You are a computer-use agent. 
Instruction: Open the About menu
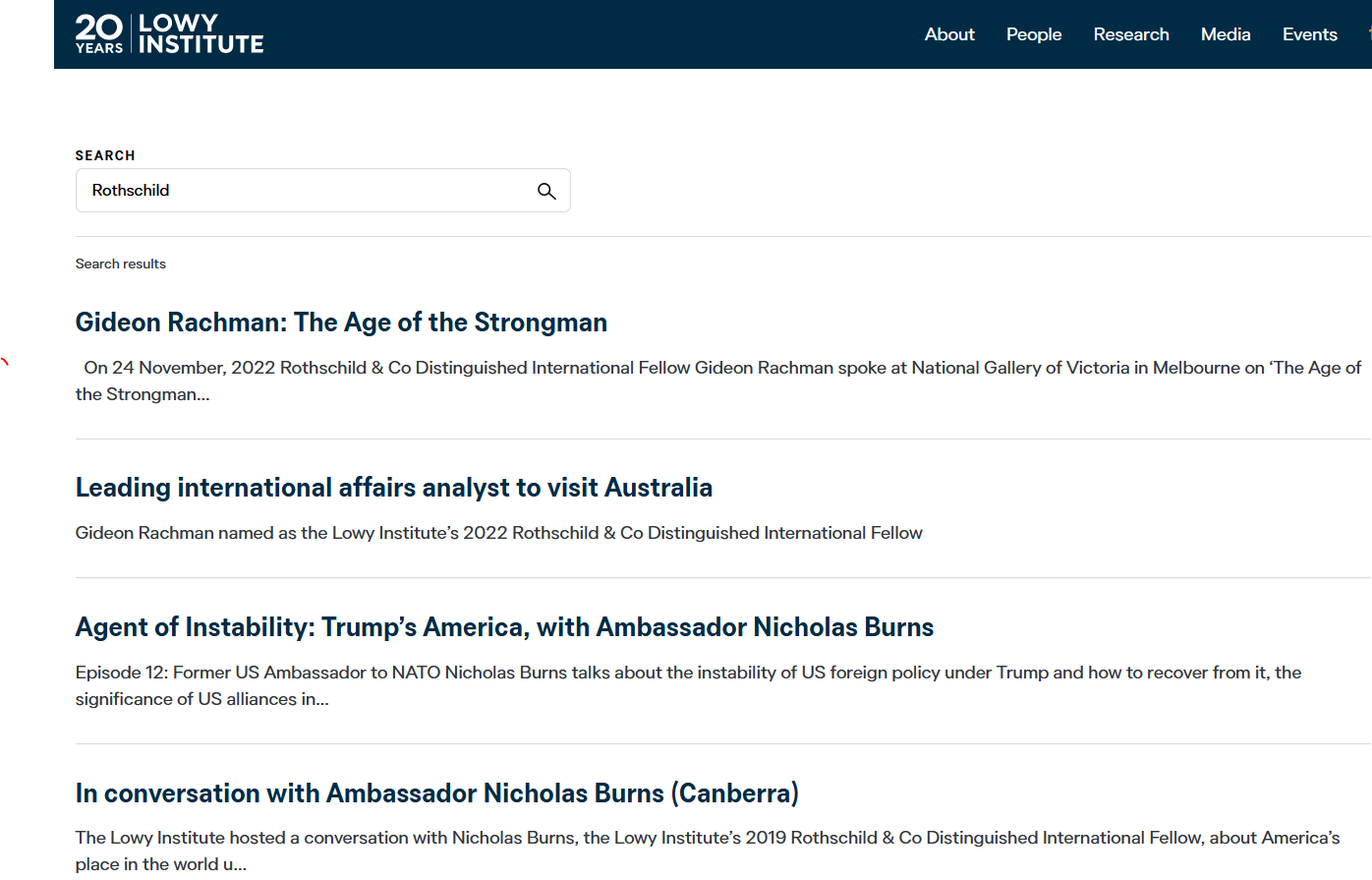pyautogui.click(x=949, y=34)
